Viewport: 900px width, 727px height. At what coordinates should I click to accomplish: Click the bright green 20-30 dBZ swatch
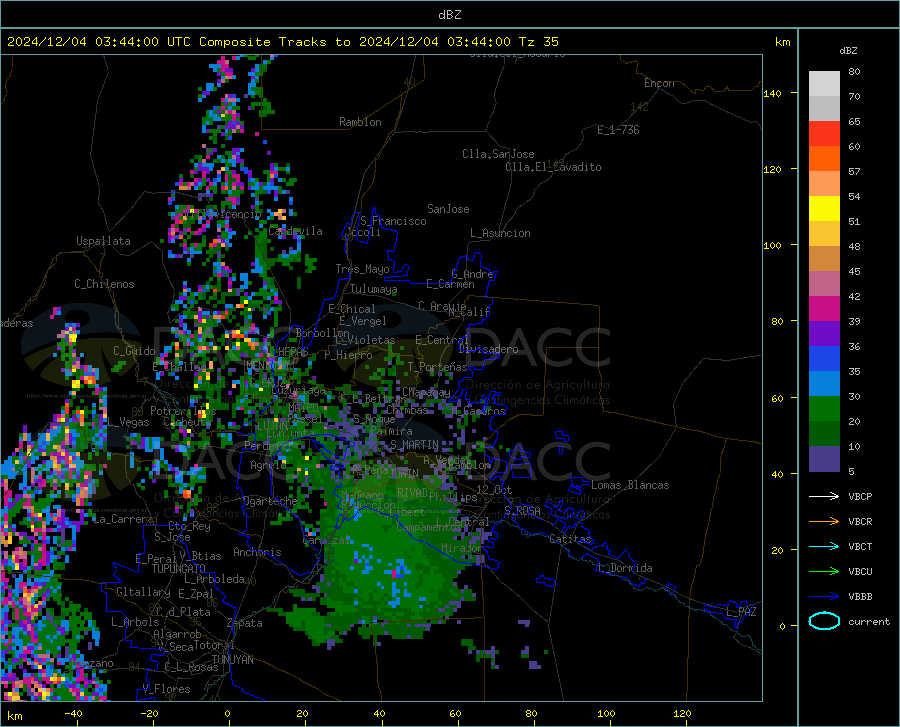(824, 409)
